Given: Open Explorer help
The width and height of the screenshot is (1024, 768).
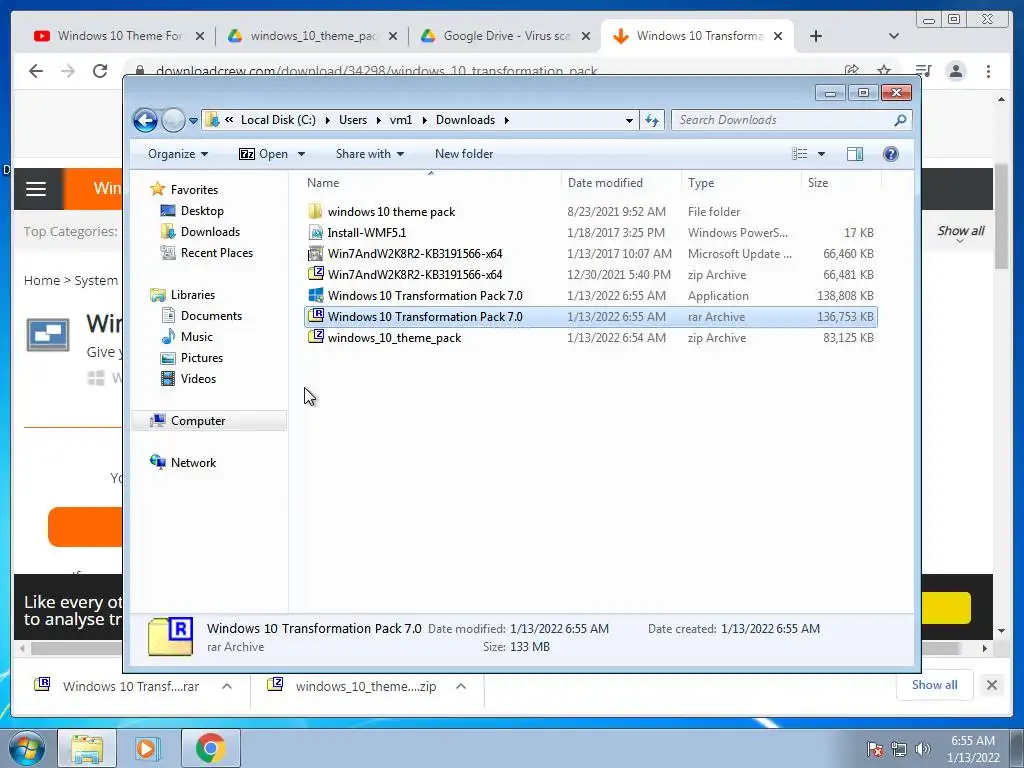Looking at the screenshot, I should [891, 154].
